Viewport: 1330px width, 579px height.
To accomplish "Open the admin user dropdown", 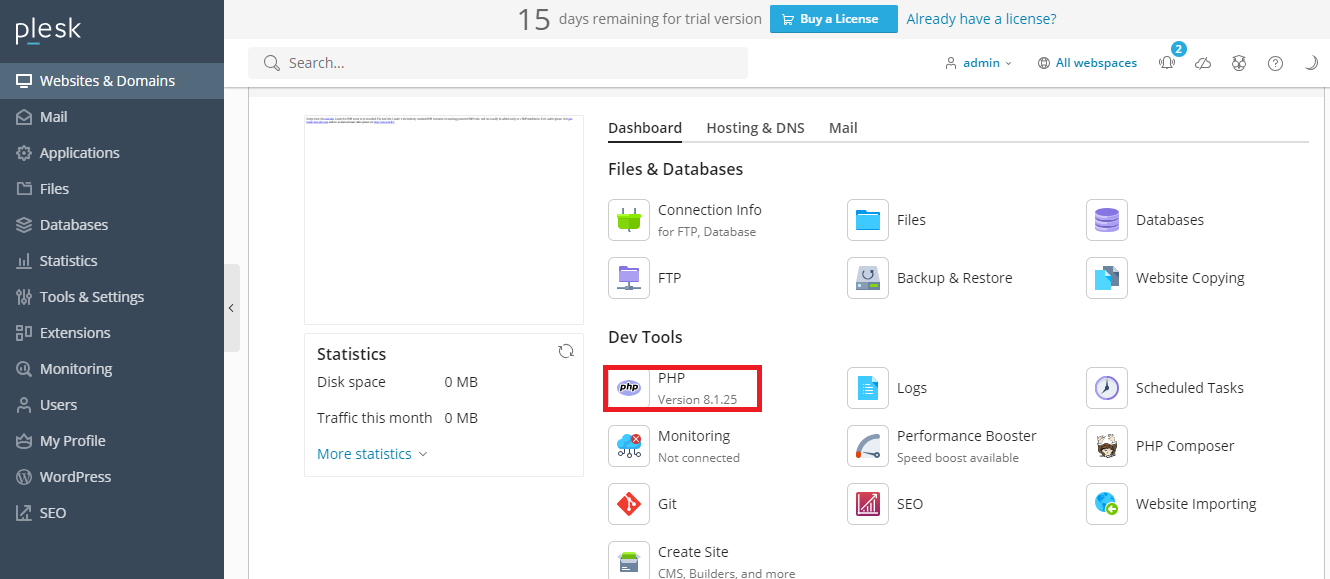I will pos(979,63).
